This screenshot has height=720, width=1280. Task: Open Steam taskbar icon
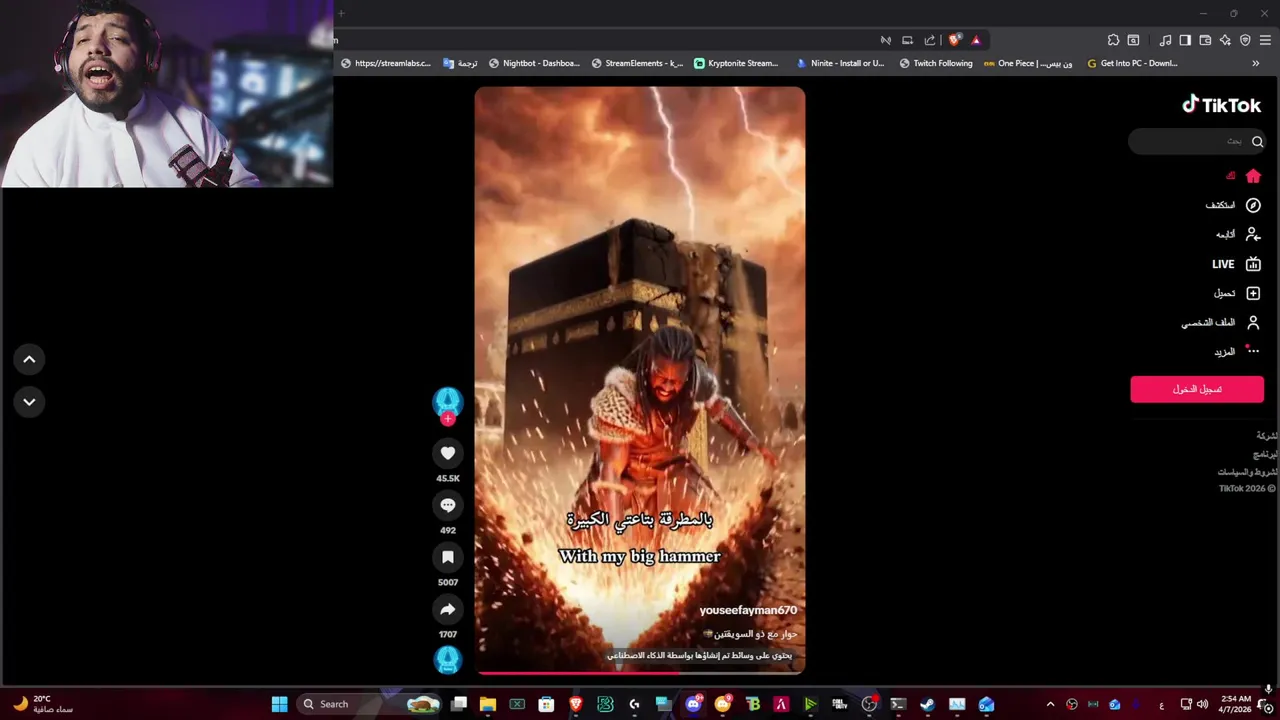pos(927,704)
